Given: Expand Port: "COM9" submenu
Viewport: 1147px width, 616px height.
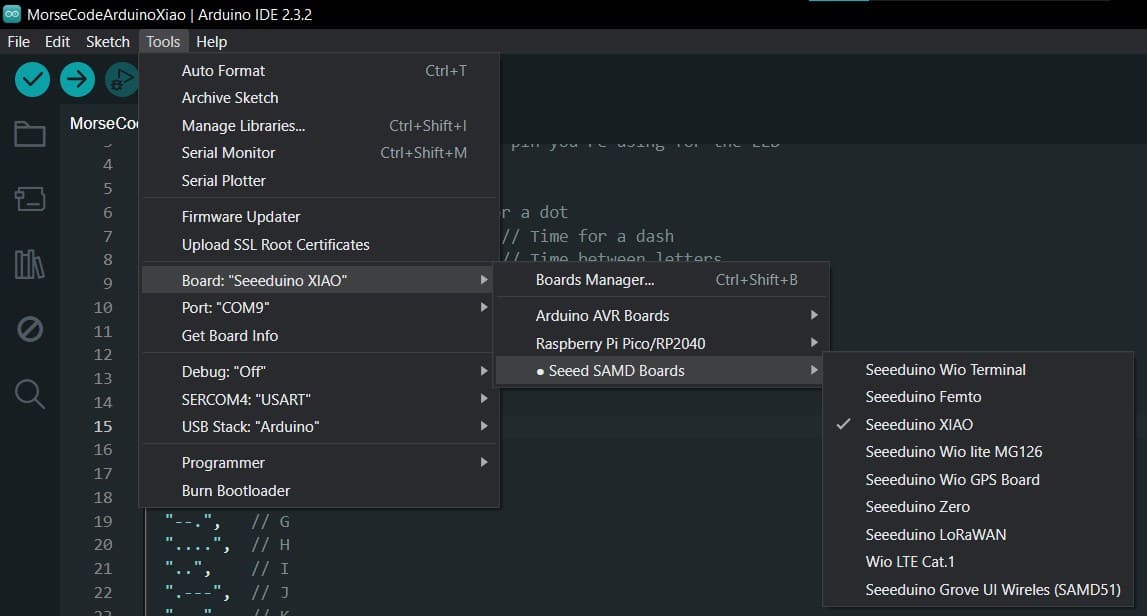Looking at the screenshot, I should click(320, 308).
